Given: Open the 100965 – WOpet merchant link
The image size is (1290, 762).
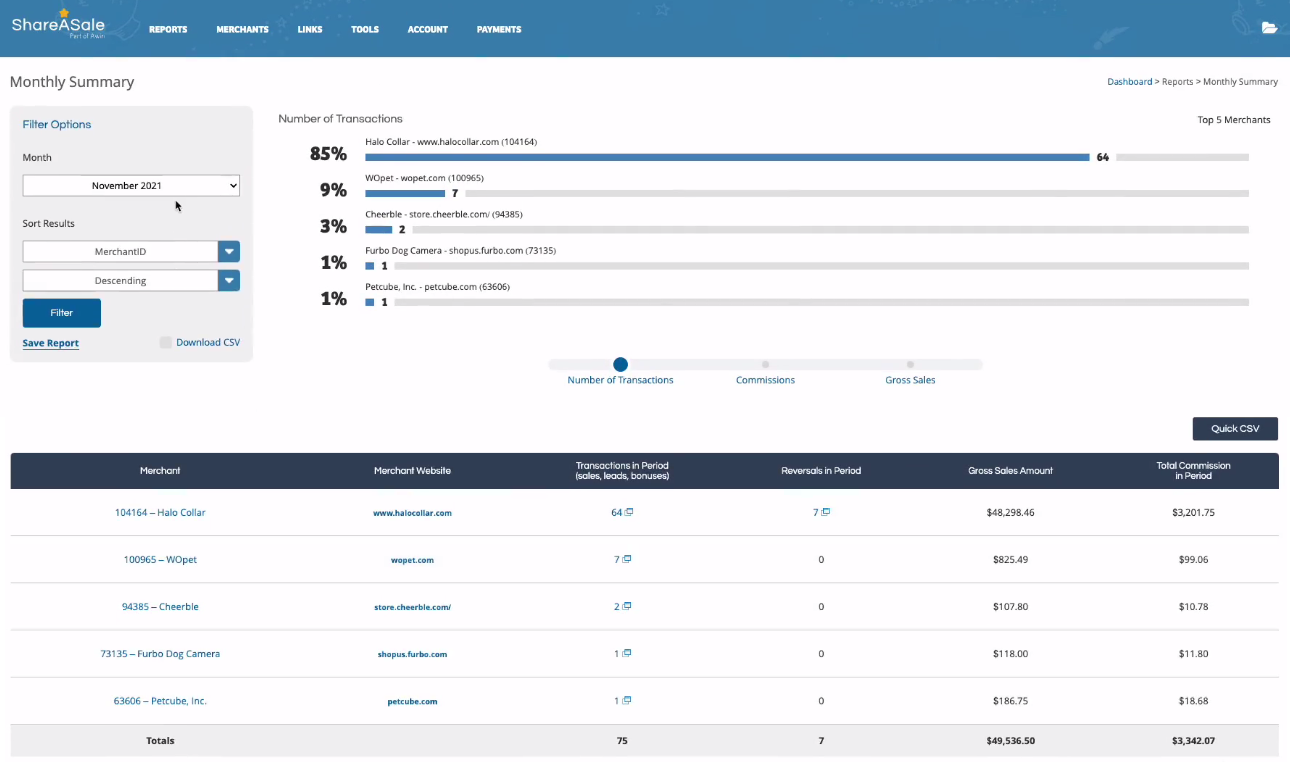Looking at the screenshot, I should (160, 559).
